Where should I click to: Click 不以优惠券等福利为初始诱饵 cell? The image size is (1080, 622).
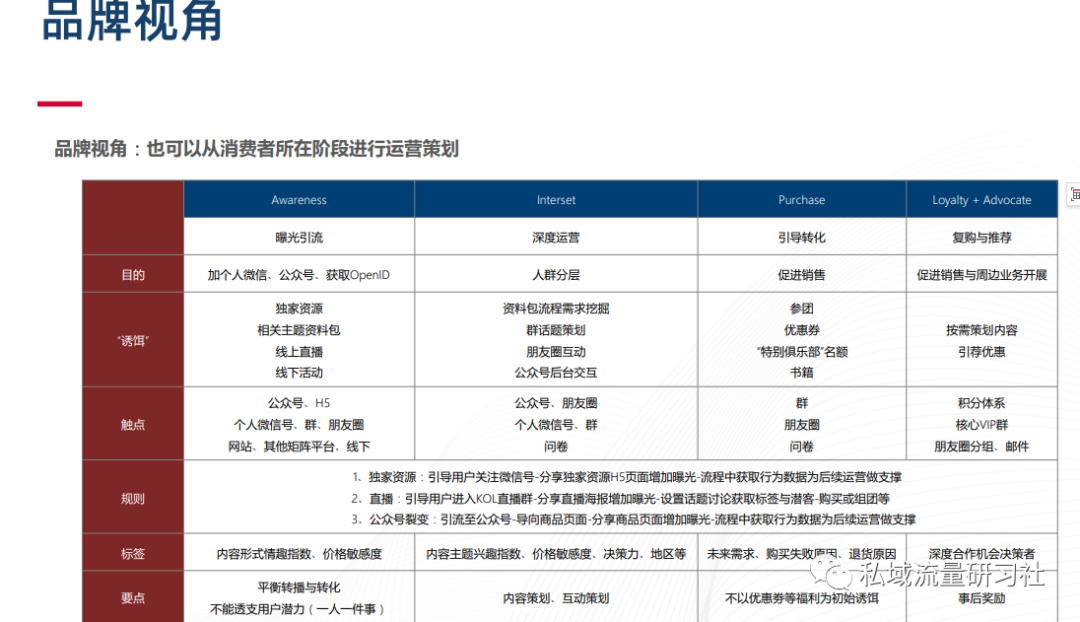pos(802,598)
